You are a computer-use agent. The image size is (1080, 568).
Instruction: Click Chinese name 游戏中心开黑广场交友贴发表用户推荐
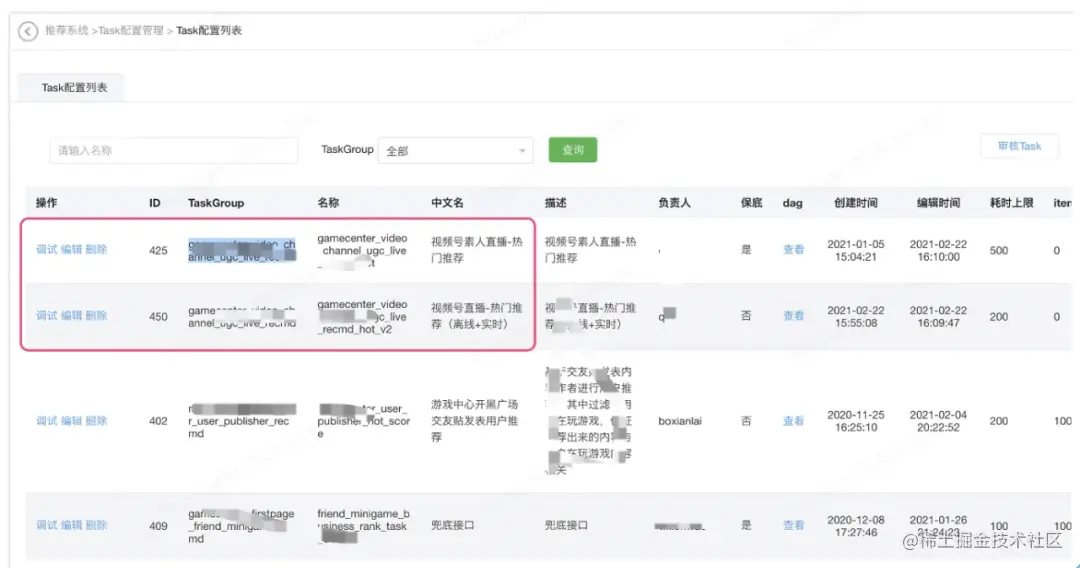click(475, 421)
